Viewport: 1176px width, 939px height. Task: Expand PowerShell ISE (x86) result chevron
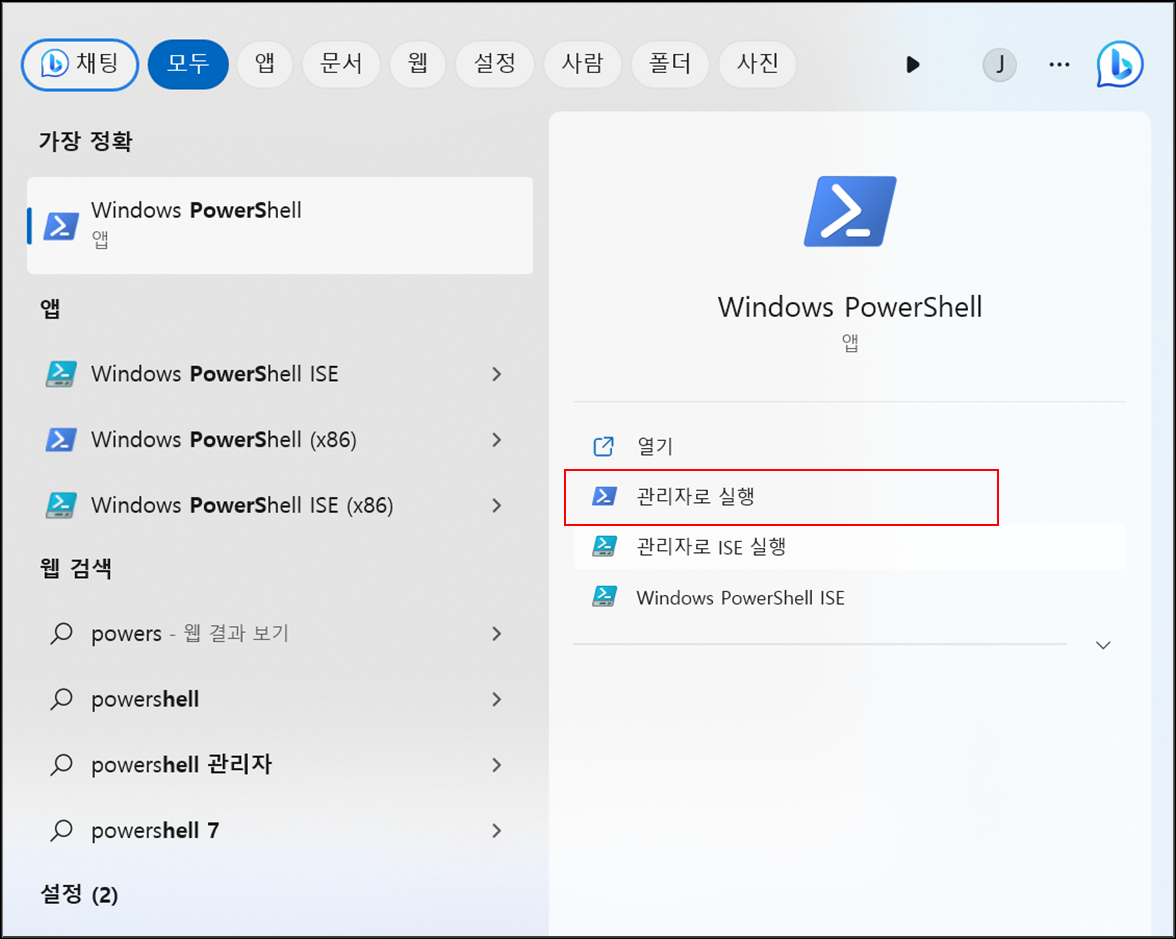click(x=496, y=506)
